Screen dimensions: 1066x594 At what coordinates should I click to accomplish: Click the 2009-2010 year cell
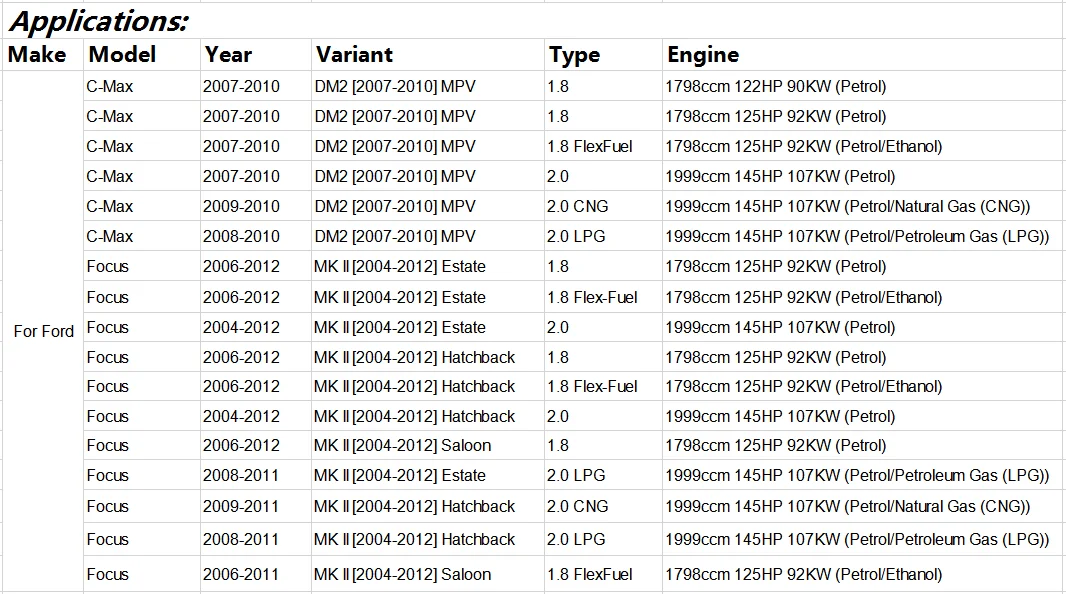click(x=241, y=206)
